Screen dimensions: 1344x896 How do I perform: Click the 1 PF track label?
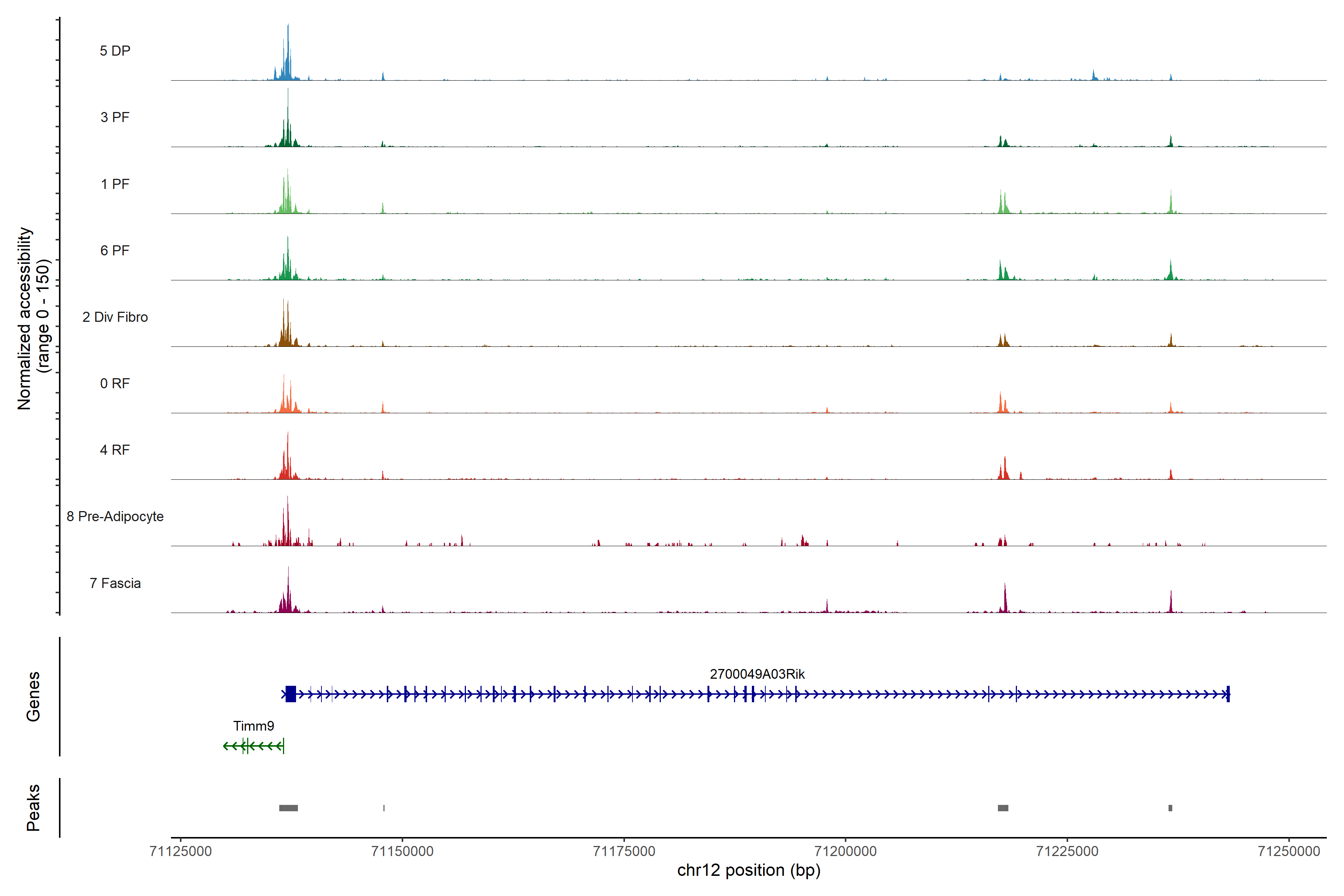(115, 184)
